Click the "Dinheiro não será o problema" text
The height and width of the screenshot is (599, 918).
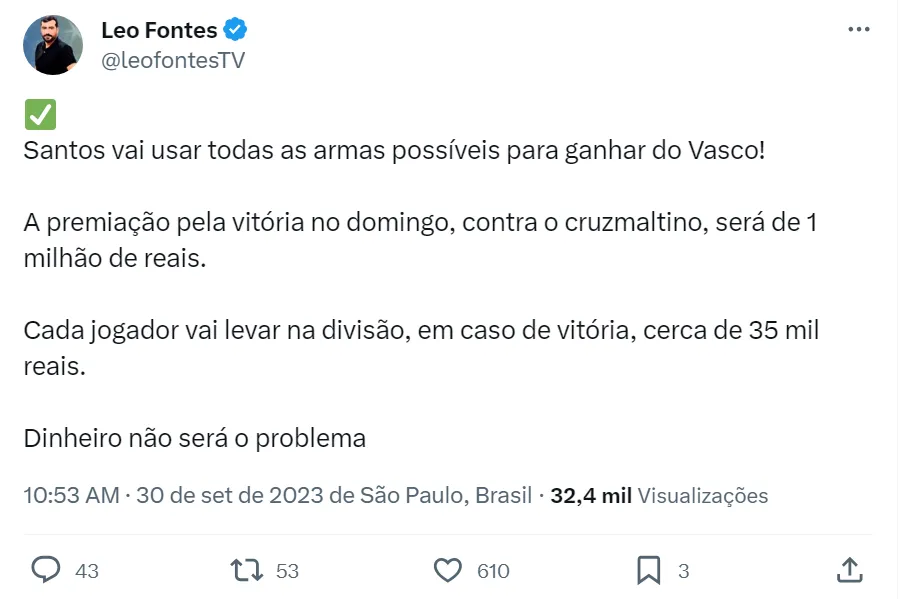pos(195,438)
